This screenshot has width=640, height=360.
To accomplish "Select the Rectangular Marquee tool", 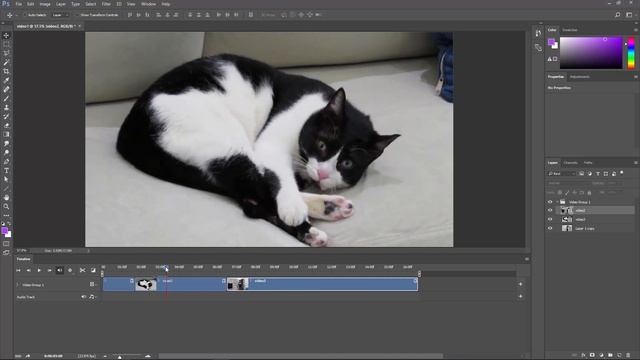I will (6, 44).
